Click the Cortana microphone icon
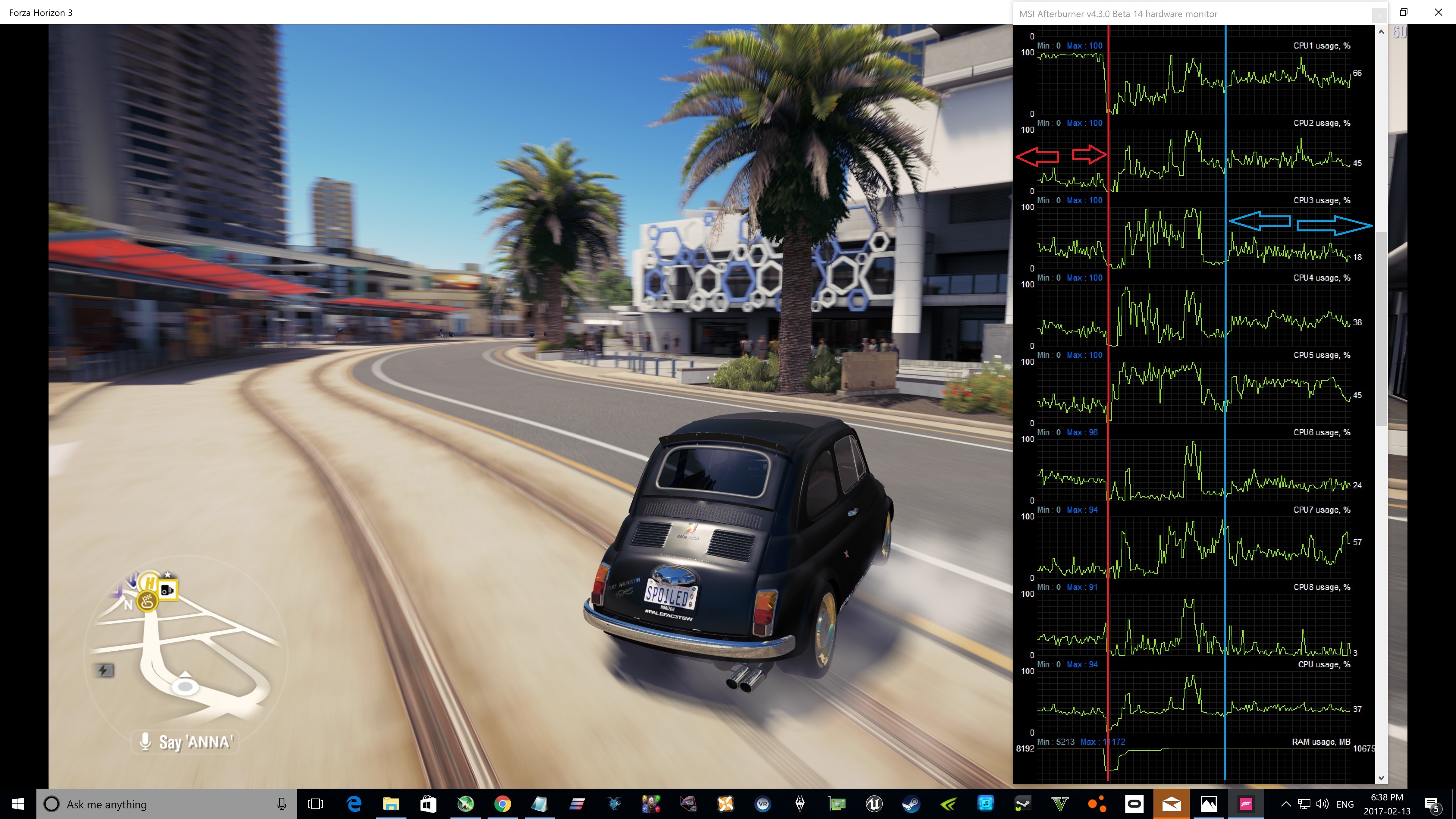This screenshot has height=819, width=1456. click(281, 804)
